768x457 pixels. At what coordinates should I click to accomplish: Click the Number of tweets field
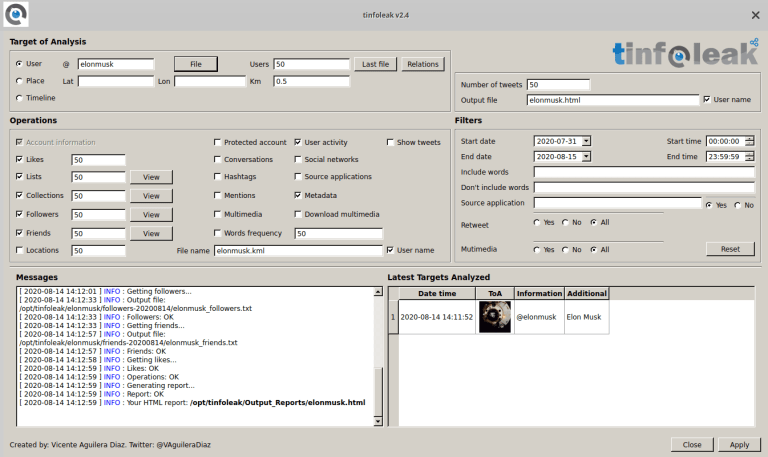pos(558,84)
